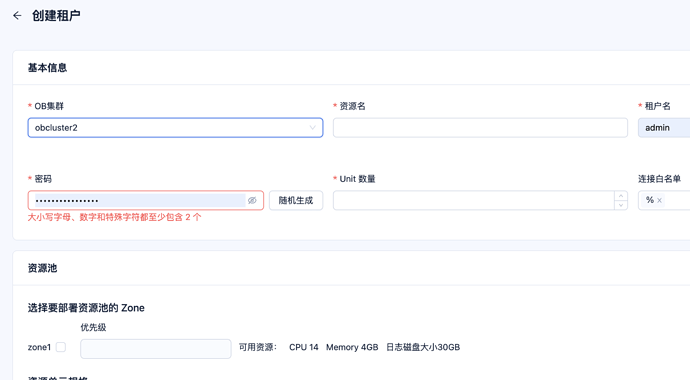Toggle password visibility eye icon
Image resolution: width=690 pixels, height=380 pixels.
tap(252, 201)
